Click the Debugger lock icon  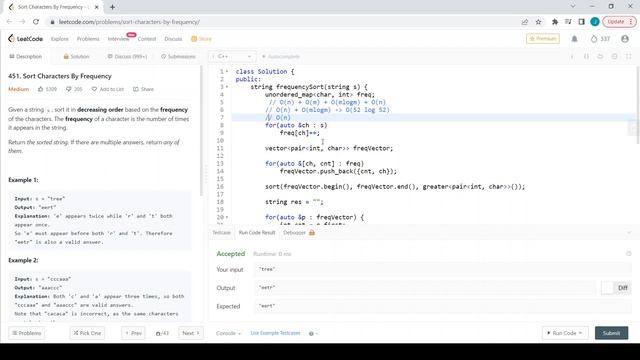point(312,233)
